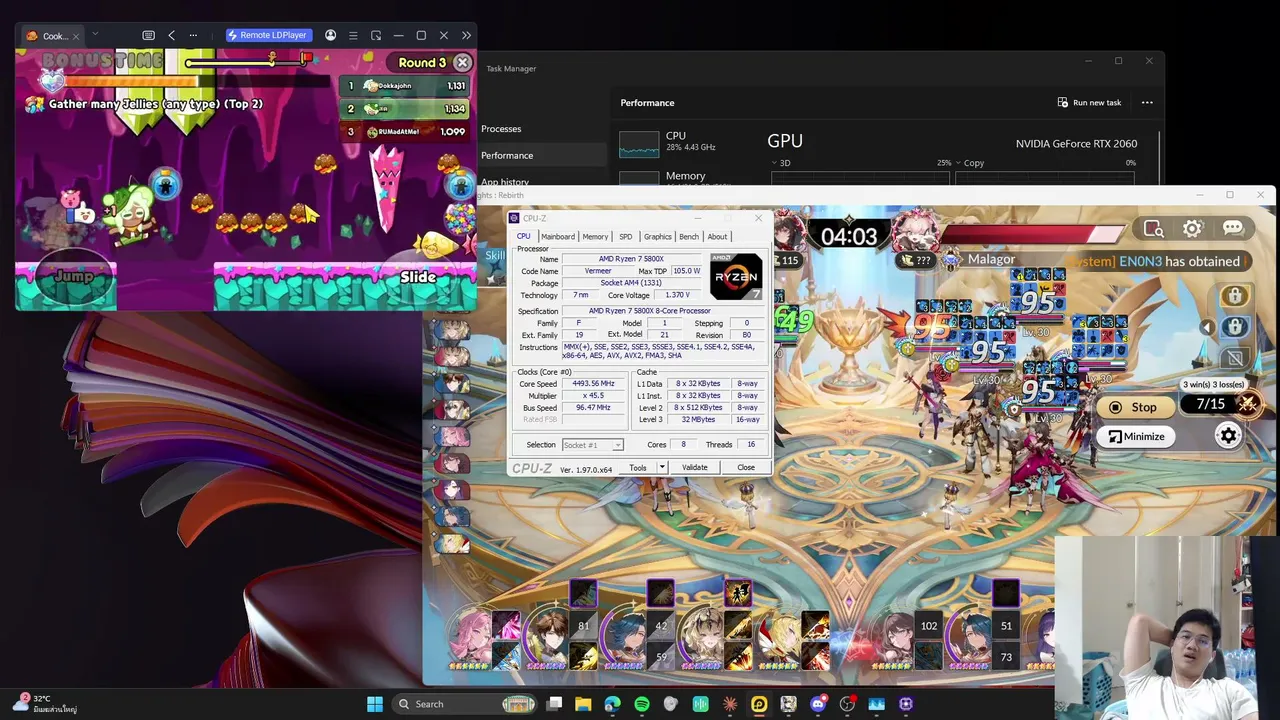Click the Tools button in CPU-Z

coord(638,468)
